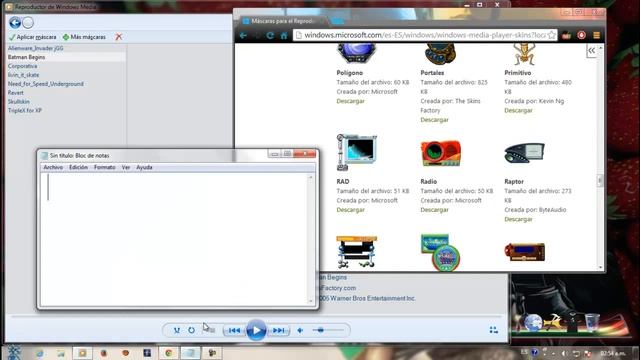Open Edición menu in Notepad

[x=78, y=167]
